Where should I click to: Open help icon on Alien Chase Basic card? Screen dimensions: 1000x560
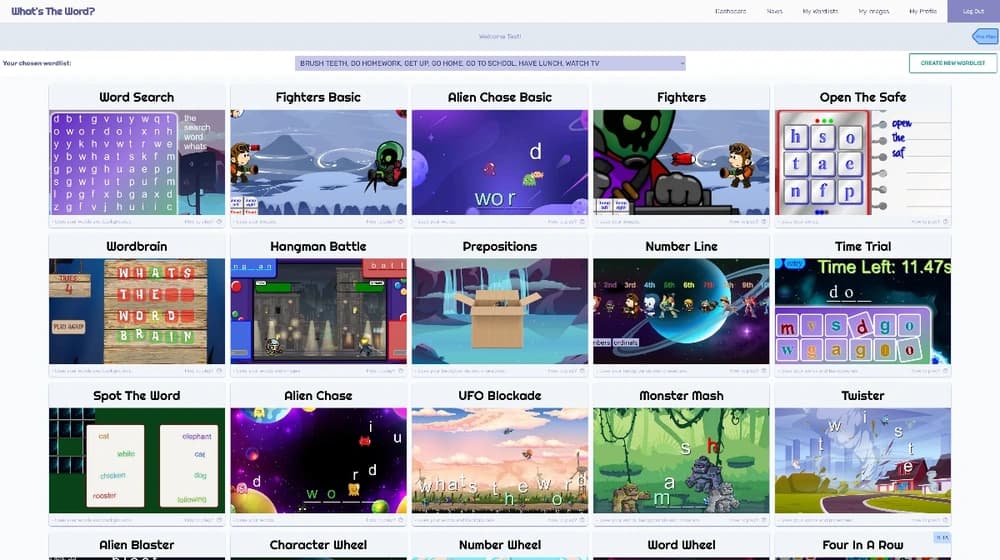coord(582,222)
